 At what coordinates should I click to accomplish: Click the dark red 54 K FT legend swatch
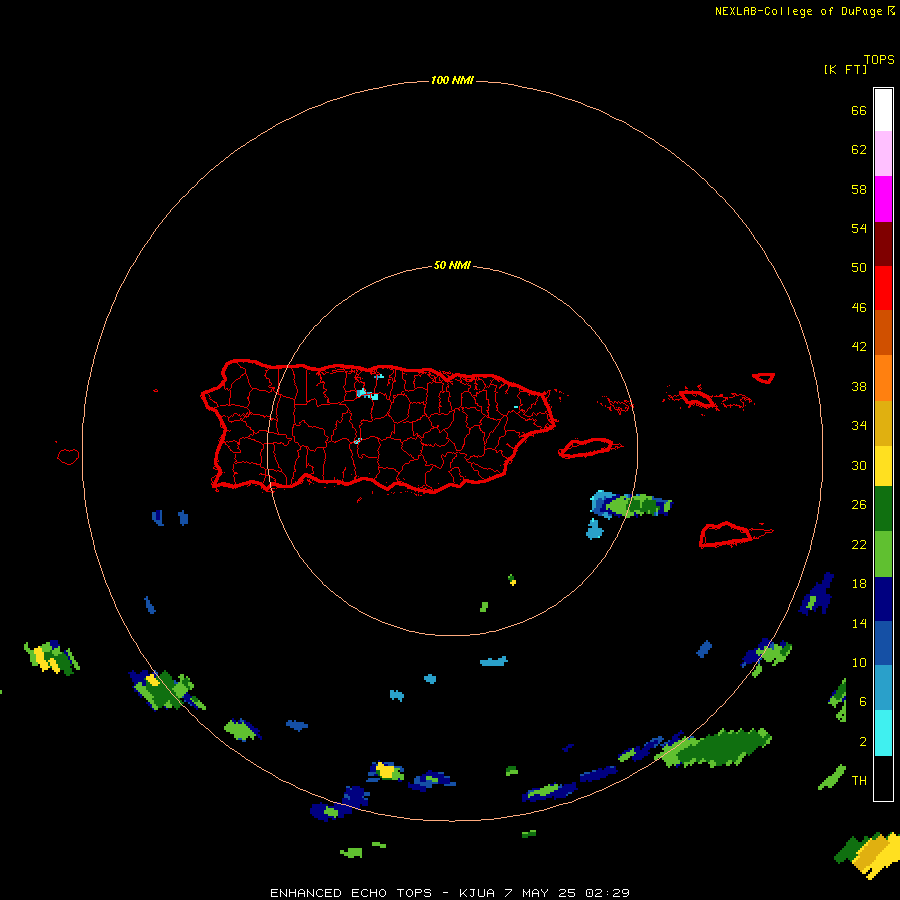tap(883, 244)
